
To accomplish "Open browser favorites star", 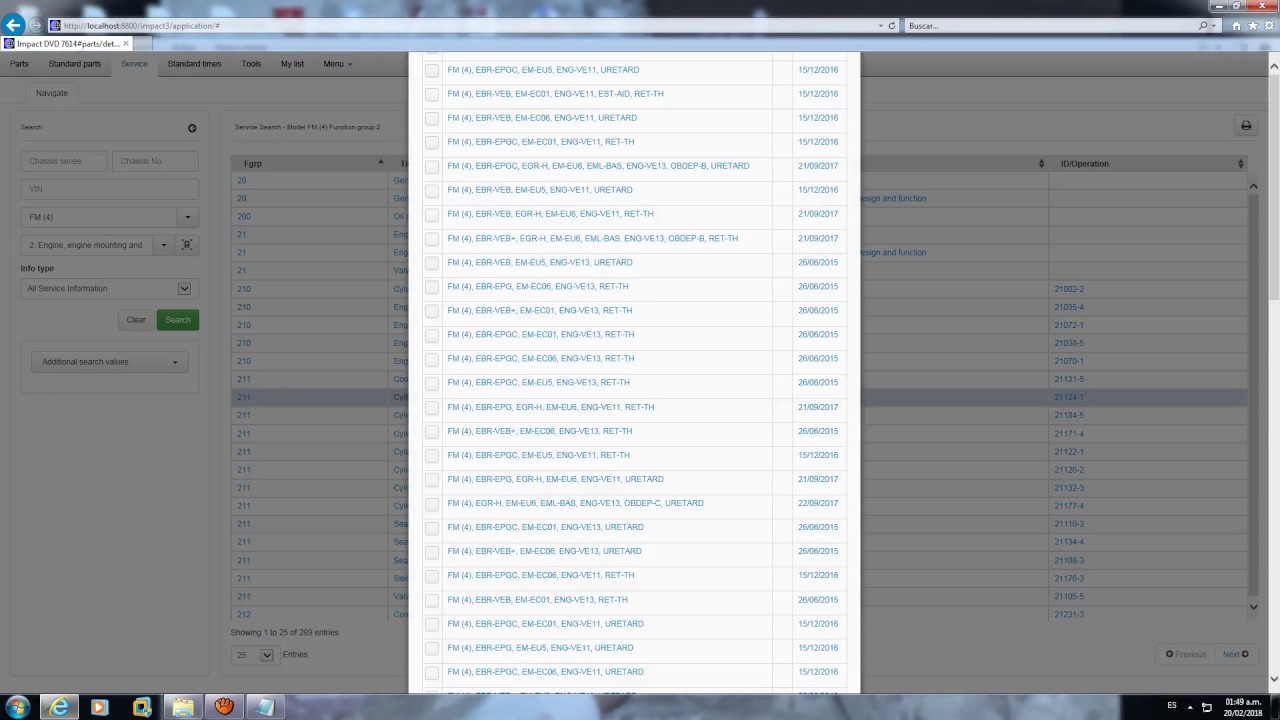I will 1252,26.
